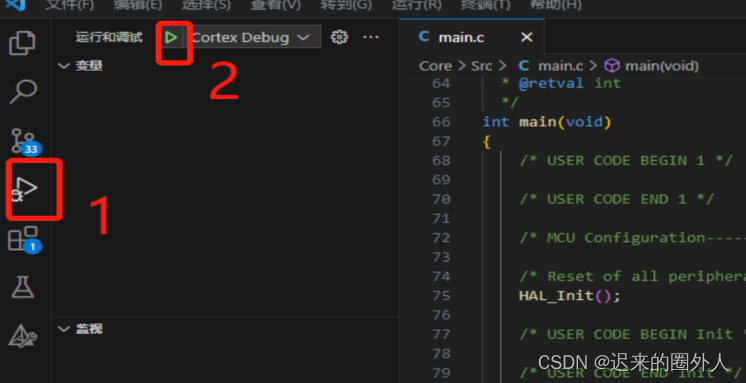Click the Reset of all peripherals comment

coord(632,276)
